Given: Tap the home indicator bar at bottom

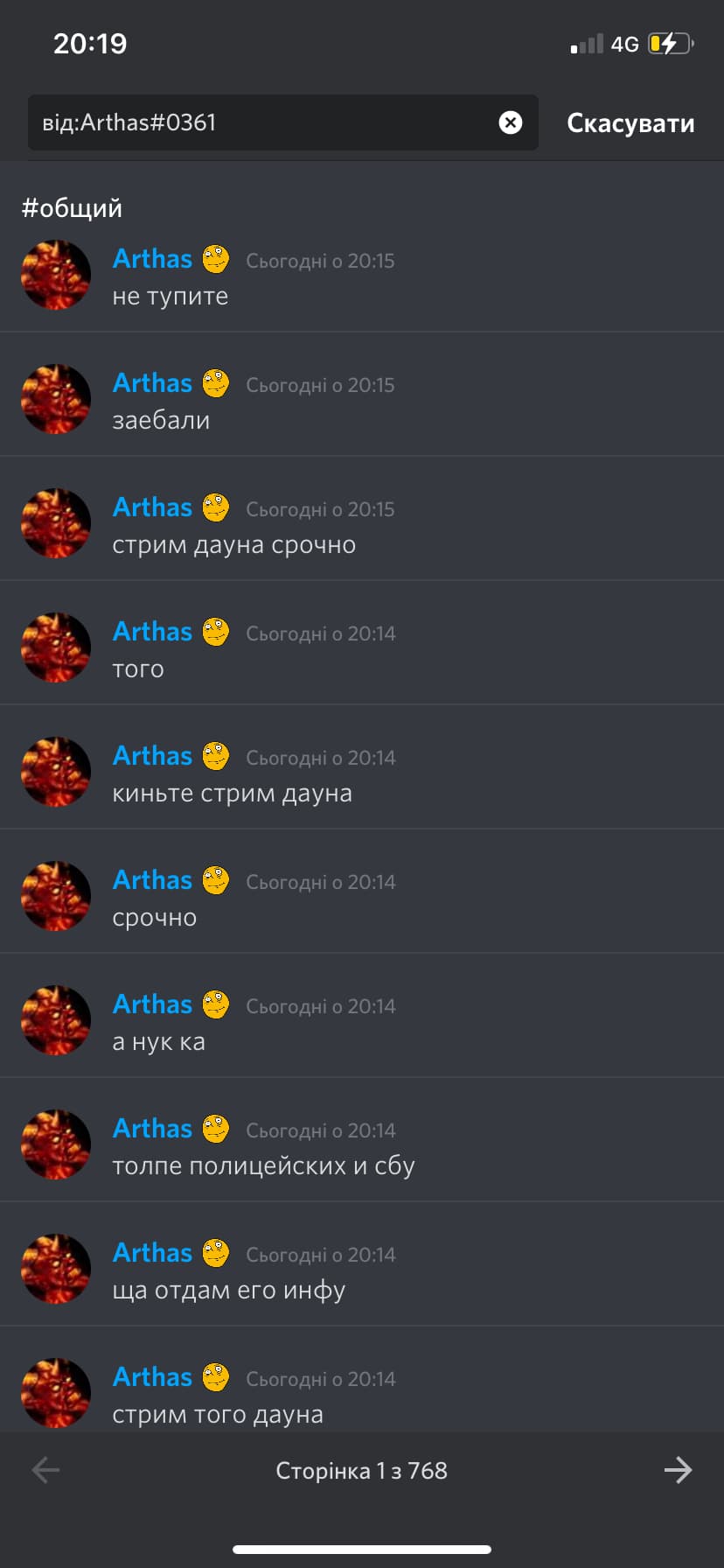Looking at the screenshot, I should (x=362, y=1550).
